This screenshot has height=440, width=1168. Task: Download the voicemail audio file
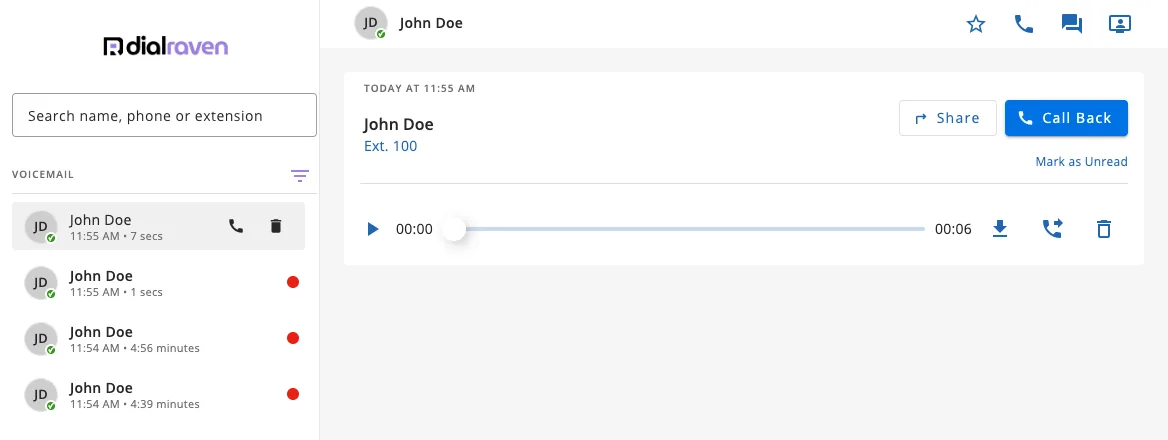[1000, 229]
